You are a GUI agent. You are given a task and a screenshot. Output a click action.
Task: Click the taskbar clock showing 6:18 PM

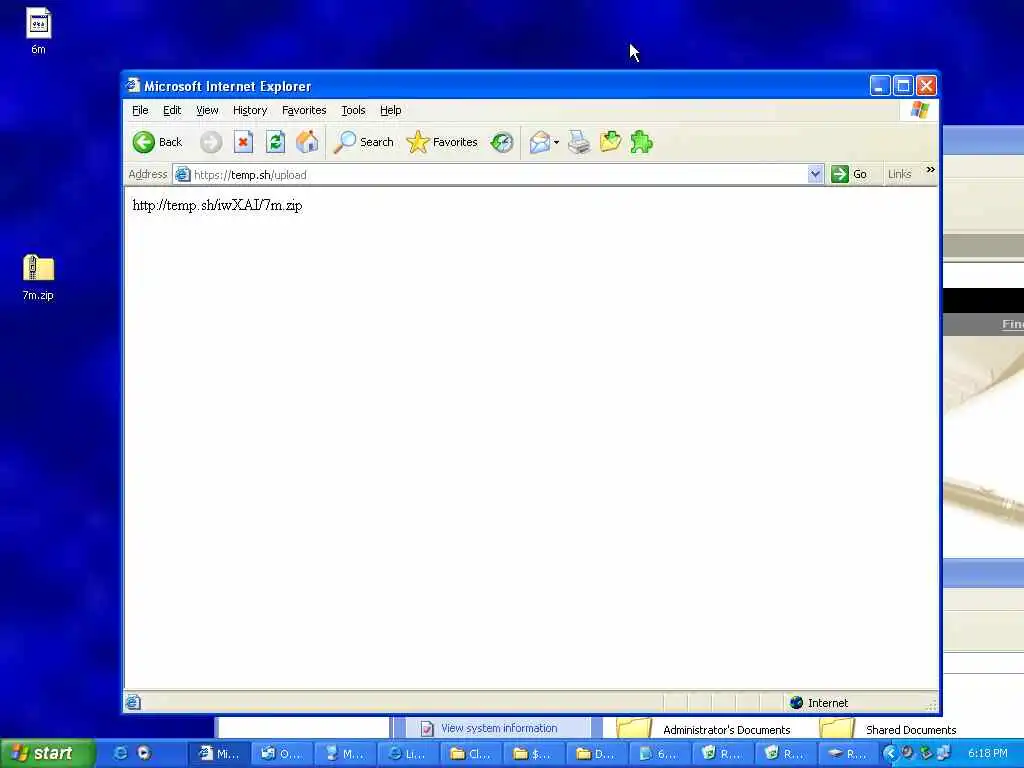[x=987, y=753]
